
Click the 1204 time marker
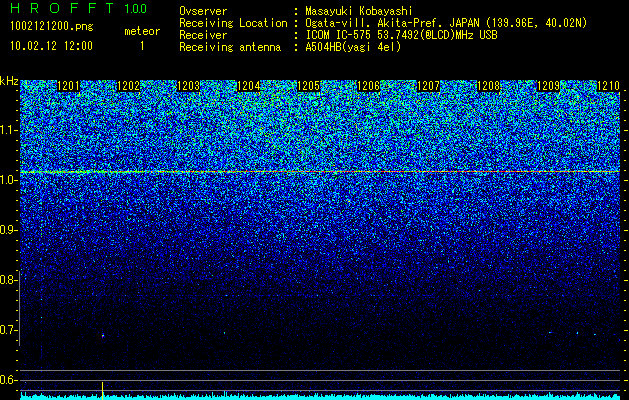pos(248,86)
